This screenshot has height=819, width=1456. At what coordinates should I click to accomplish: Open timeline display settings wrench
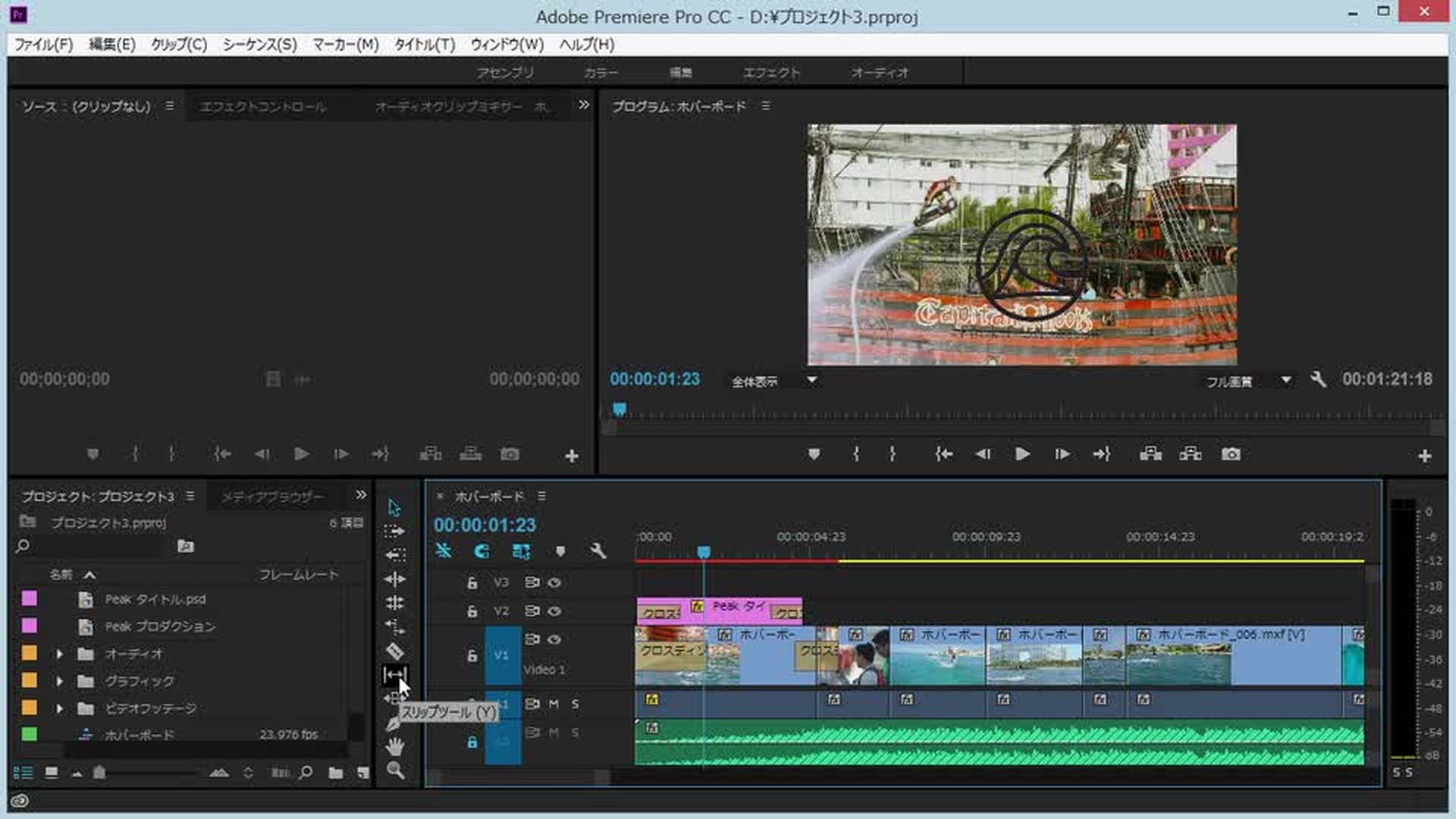598,551
